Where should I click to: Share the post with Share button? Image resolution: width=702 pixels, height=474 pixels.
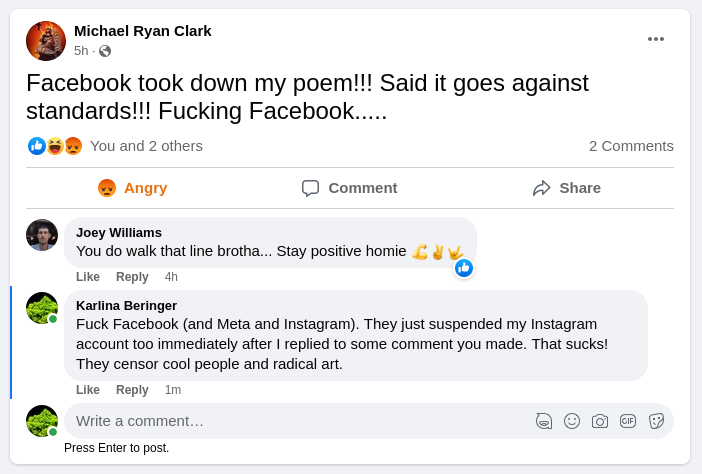[x=566, y=188]
